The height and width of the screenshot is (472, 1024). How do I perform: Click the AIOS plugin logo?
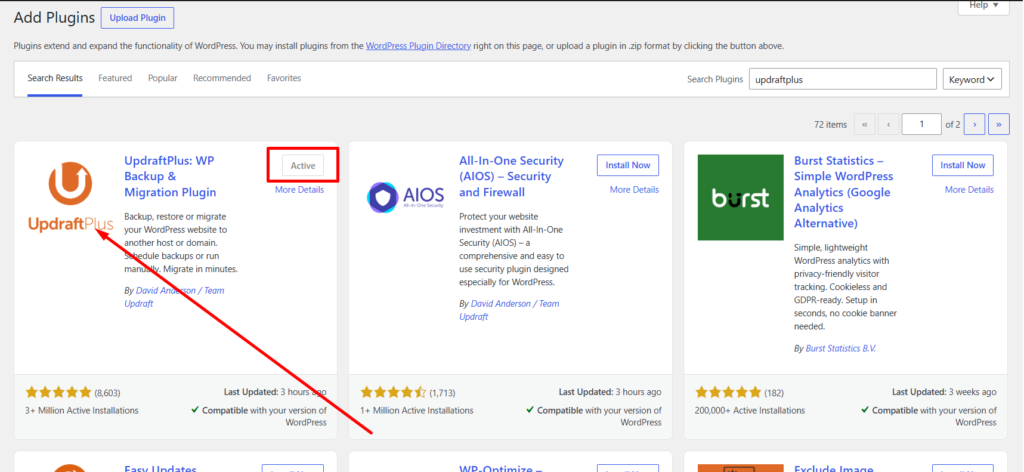tap(406, 197)
